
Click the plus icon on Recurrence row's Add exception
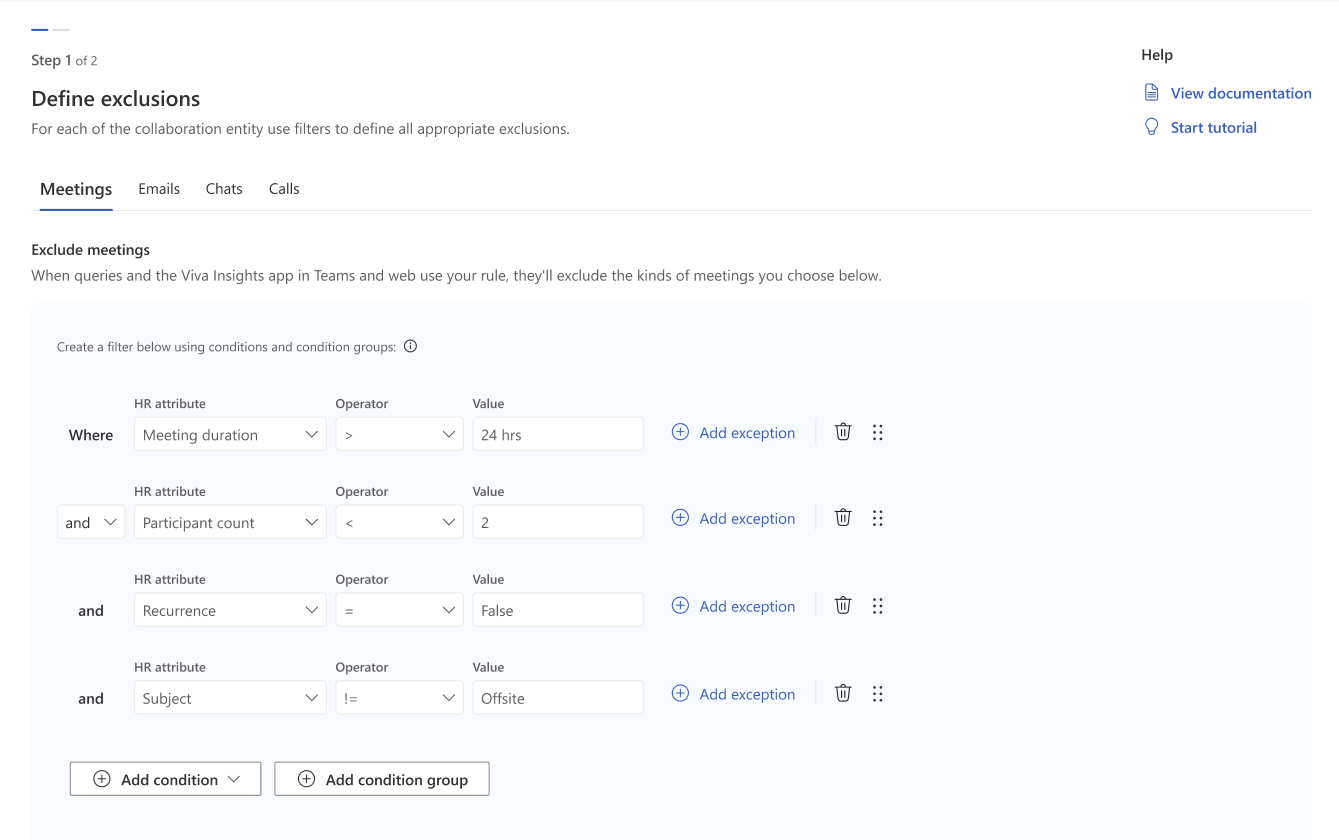tap(680, 605)
